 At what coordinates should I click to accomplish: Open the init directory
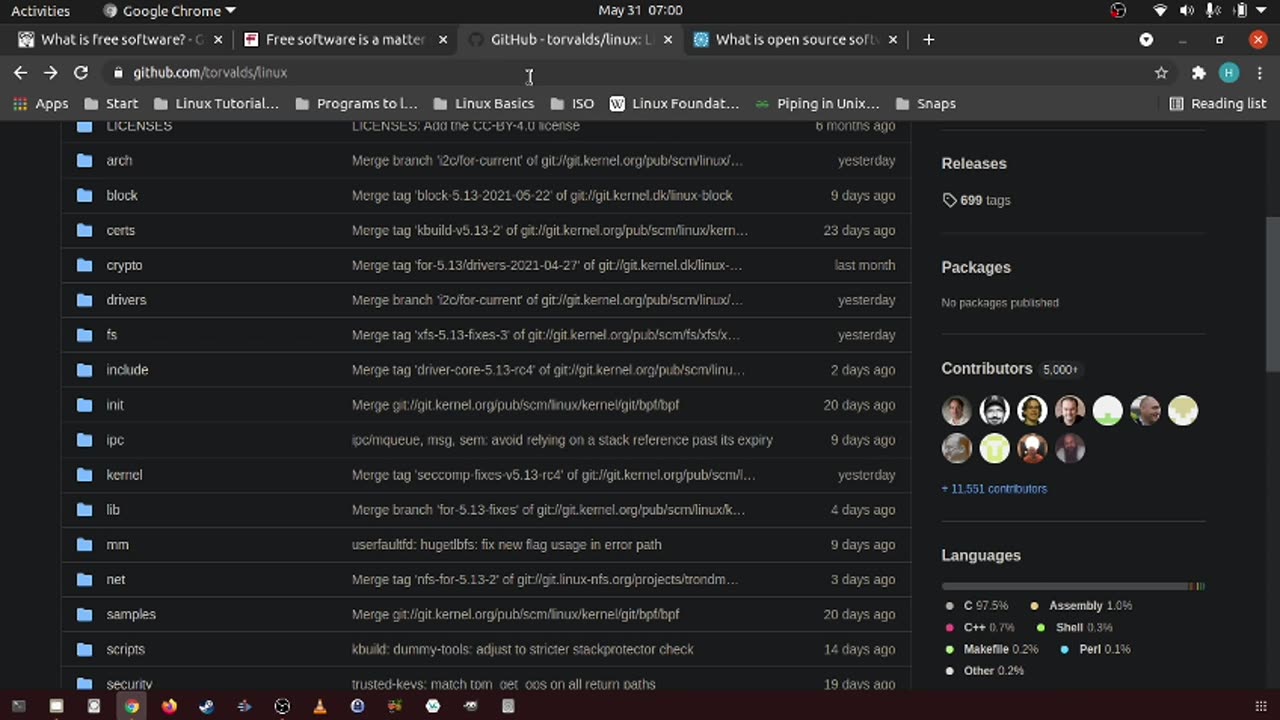click(x=115, y=405)
